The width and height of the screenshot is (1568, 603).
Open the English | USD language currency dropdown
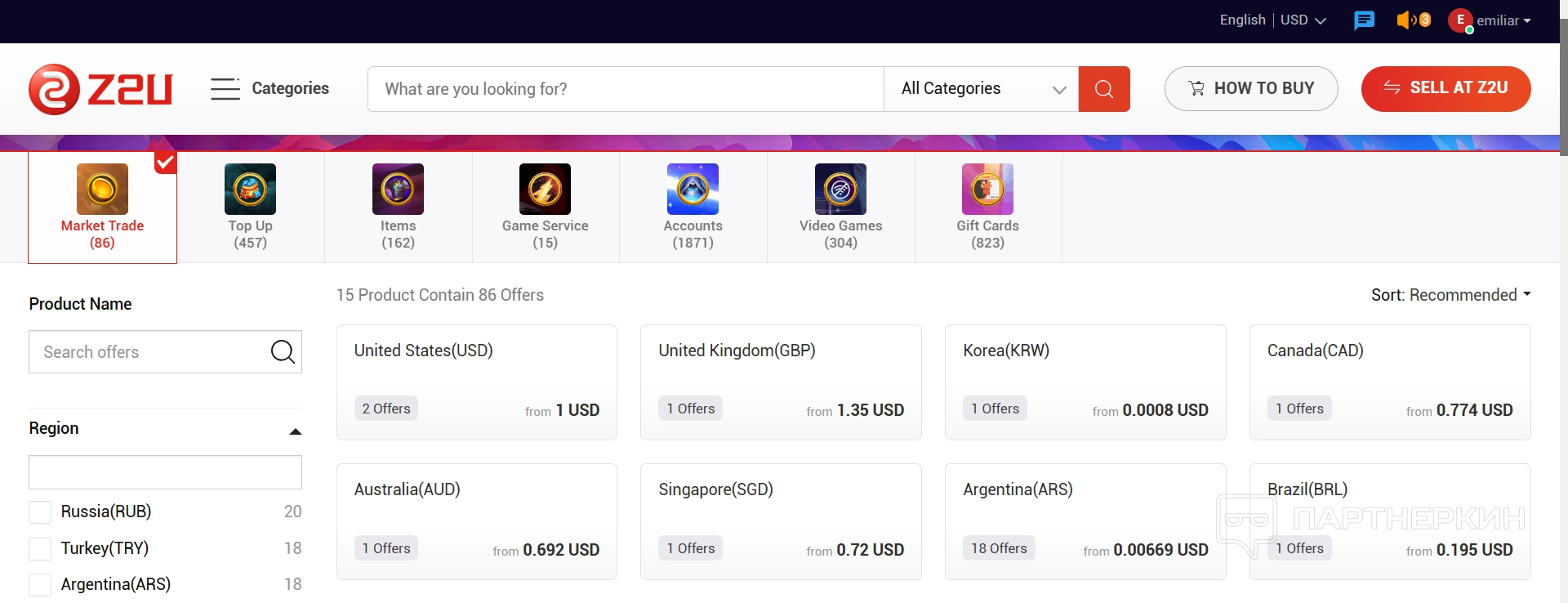pyautogui.click(x=1272, y=20)
